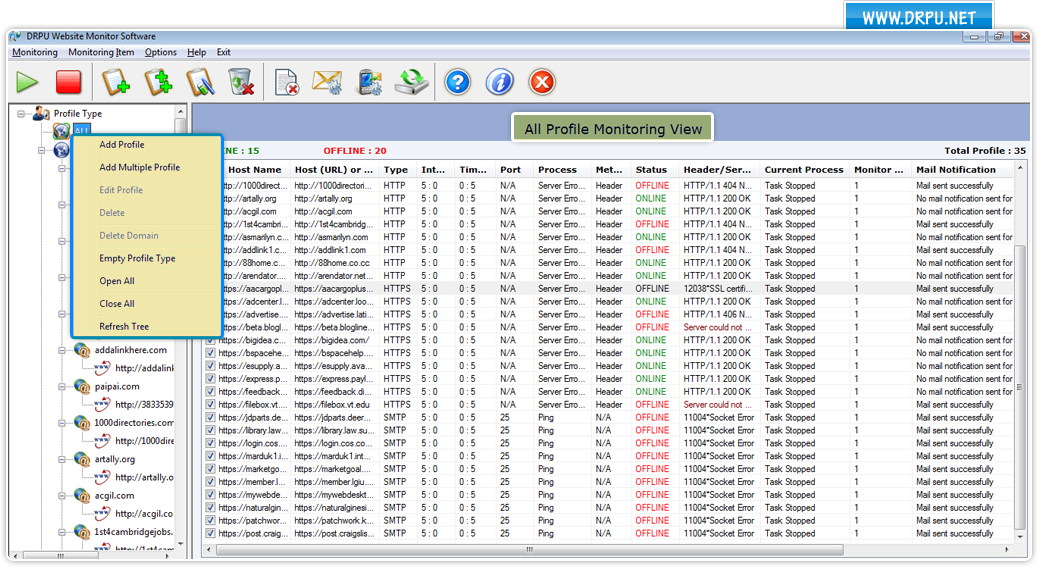Toggle checkbox for https://marduk1.i row

(211, 456)
